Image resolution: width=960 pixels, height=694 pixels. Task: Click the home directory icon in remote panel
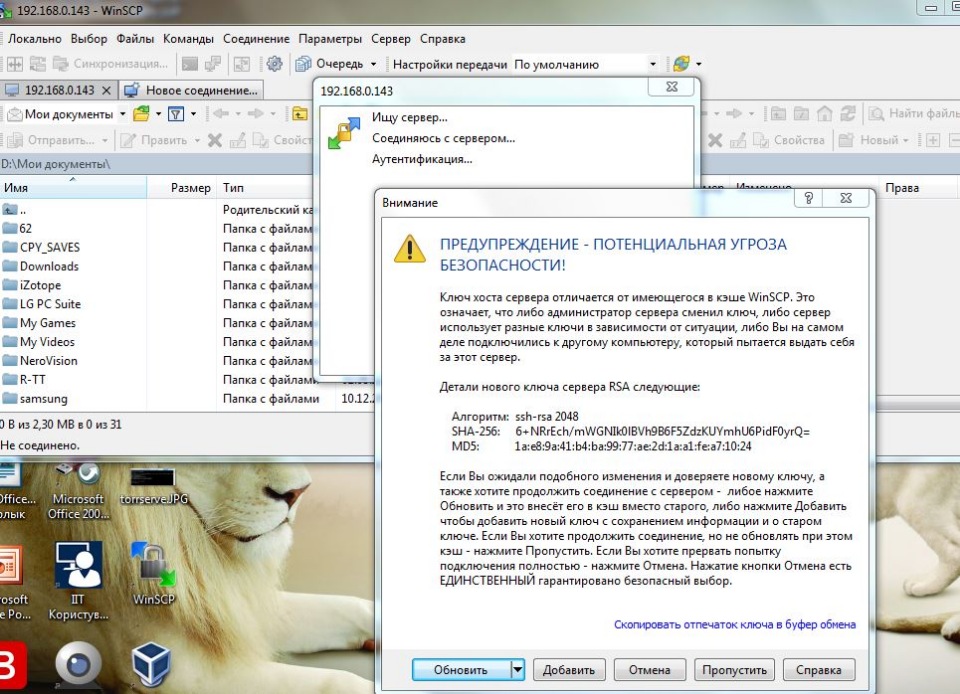(x=825, y=114)
